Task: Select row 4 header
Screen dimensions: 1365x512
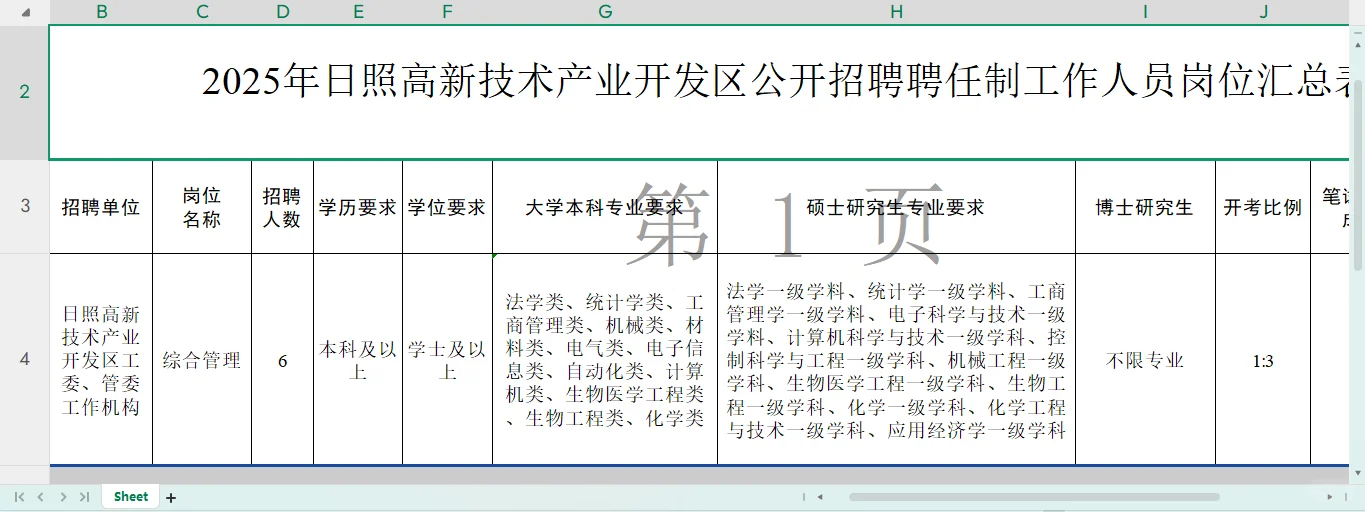Action: click(25, 359)
